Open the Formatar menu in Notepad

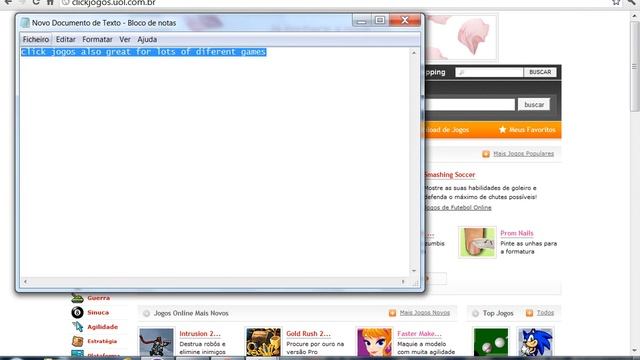coord(97,39)
